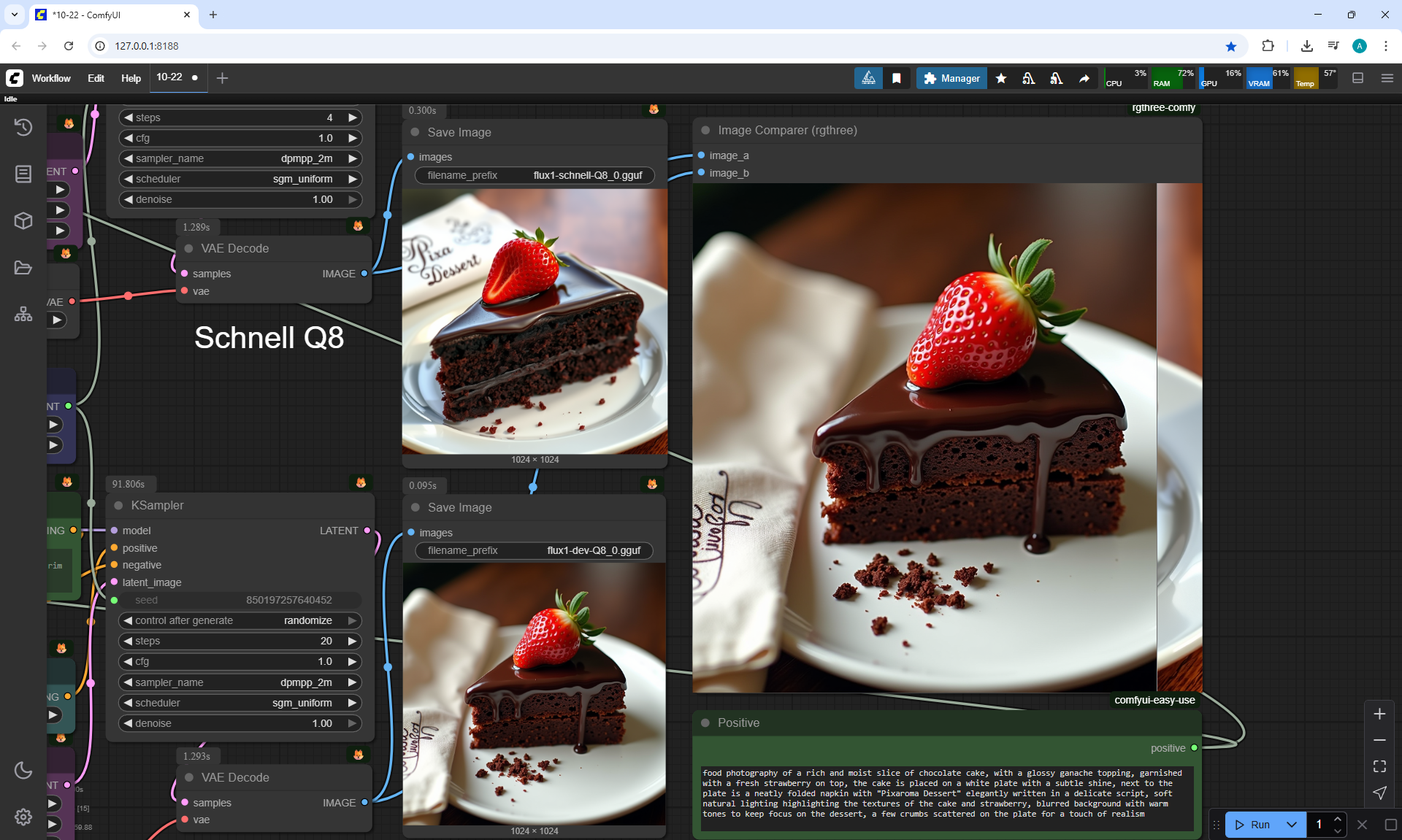Click fit view icon in canvas controls

[1379, 766]
